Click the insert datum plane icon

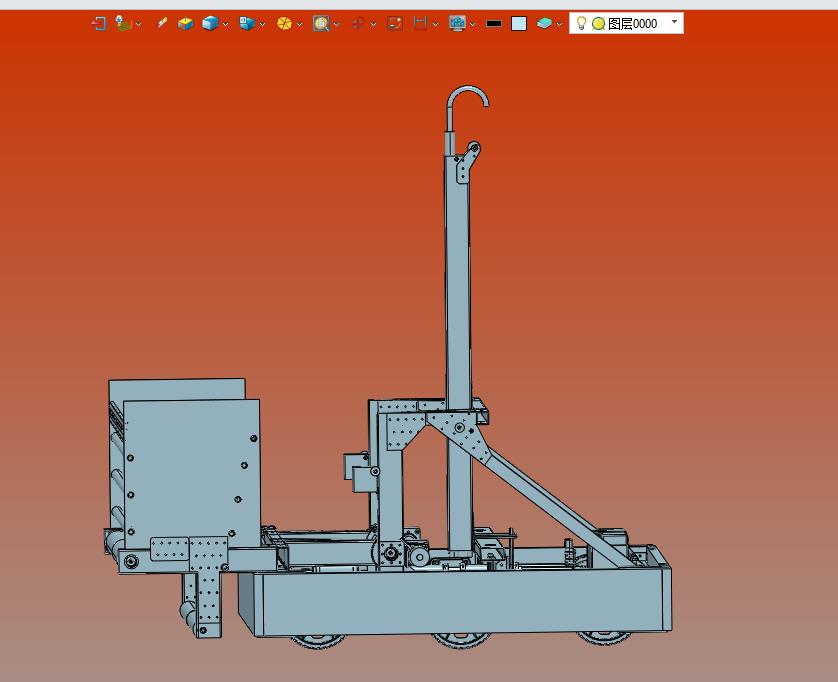click(123, 24)
